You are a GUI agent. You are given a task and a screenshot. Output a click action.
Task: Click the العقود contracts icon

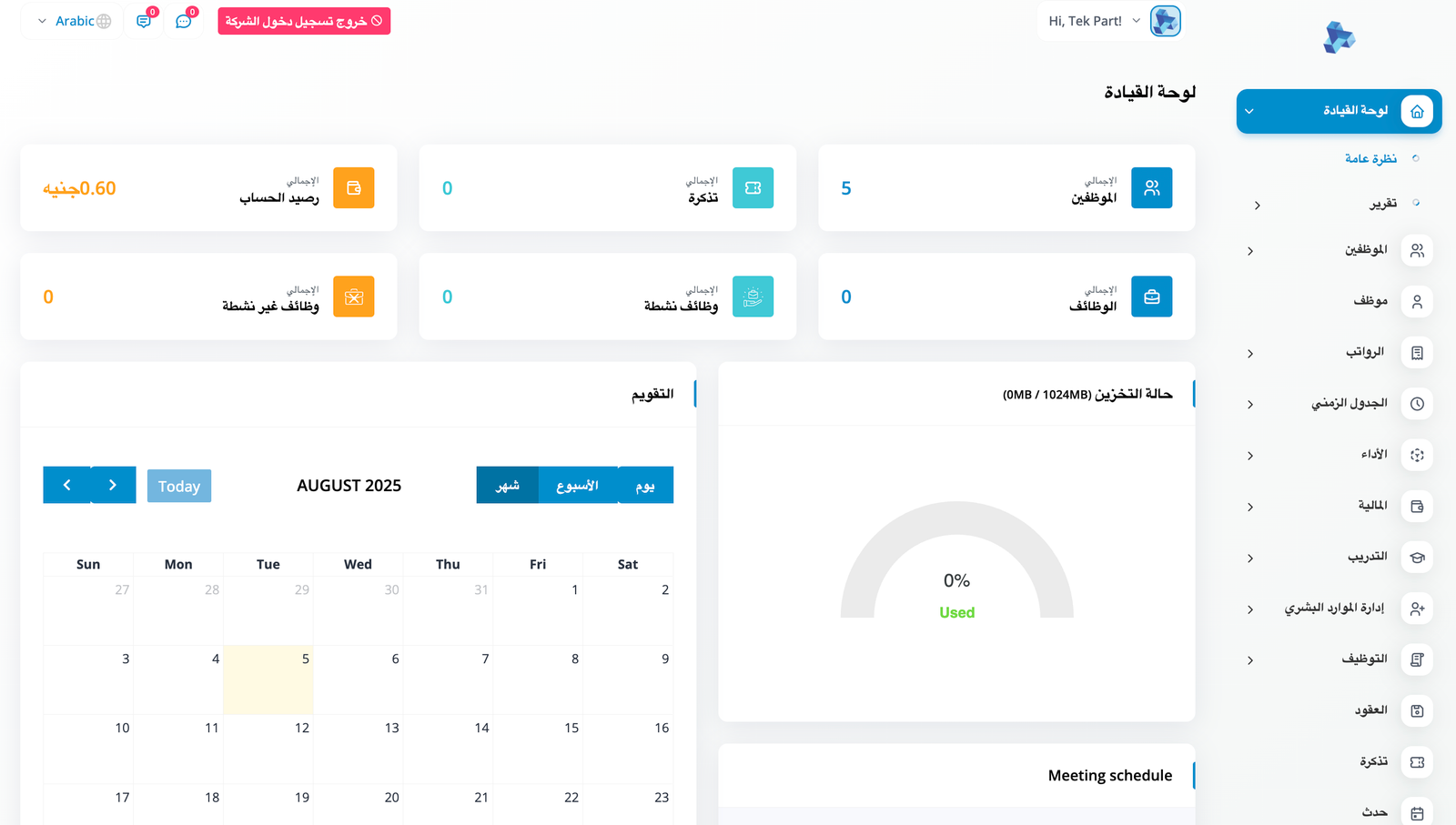[x=1417, y=710]
